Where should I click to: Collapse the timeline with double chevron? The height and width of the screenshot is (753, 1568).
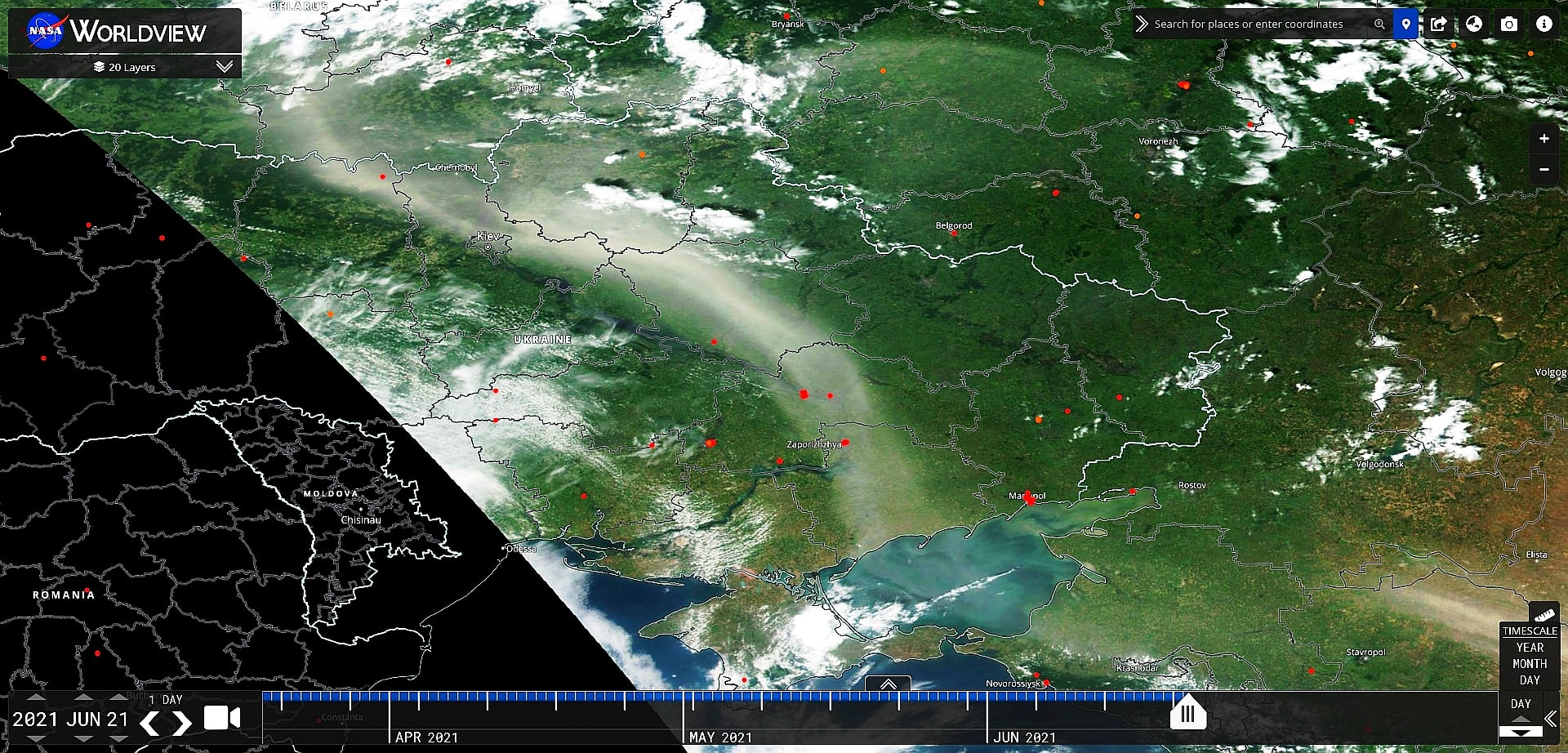1551,719
